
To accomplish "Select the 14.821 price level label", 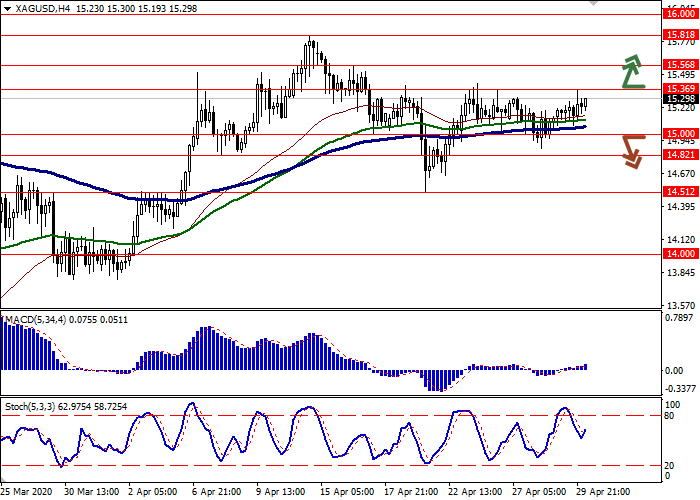I will (x=680, y=155).
